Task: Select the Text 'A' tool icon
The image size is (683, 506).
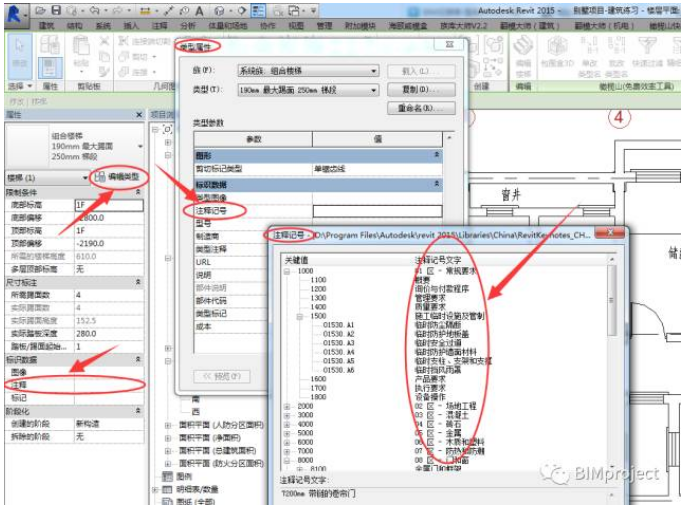Action: [x=199, y=11]
